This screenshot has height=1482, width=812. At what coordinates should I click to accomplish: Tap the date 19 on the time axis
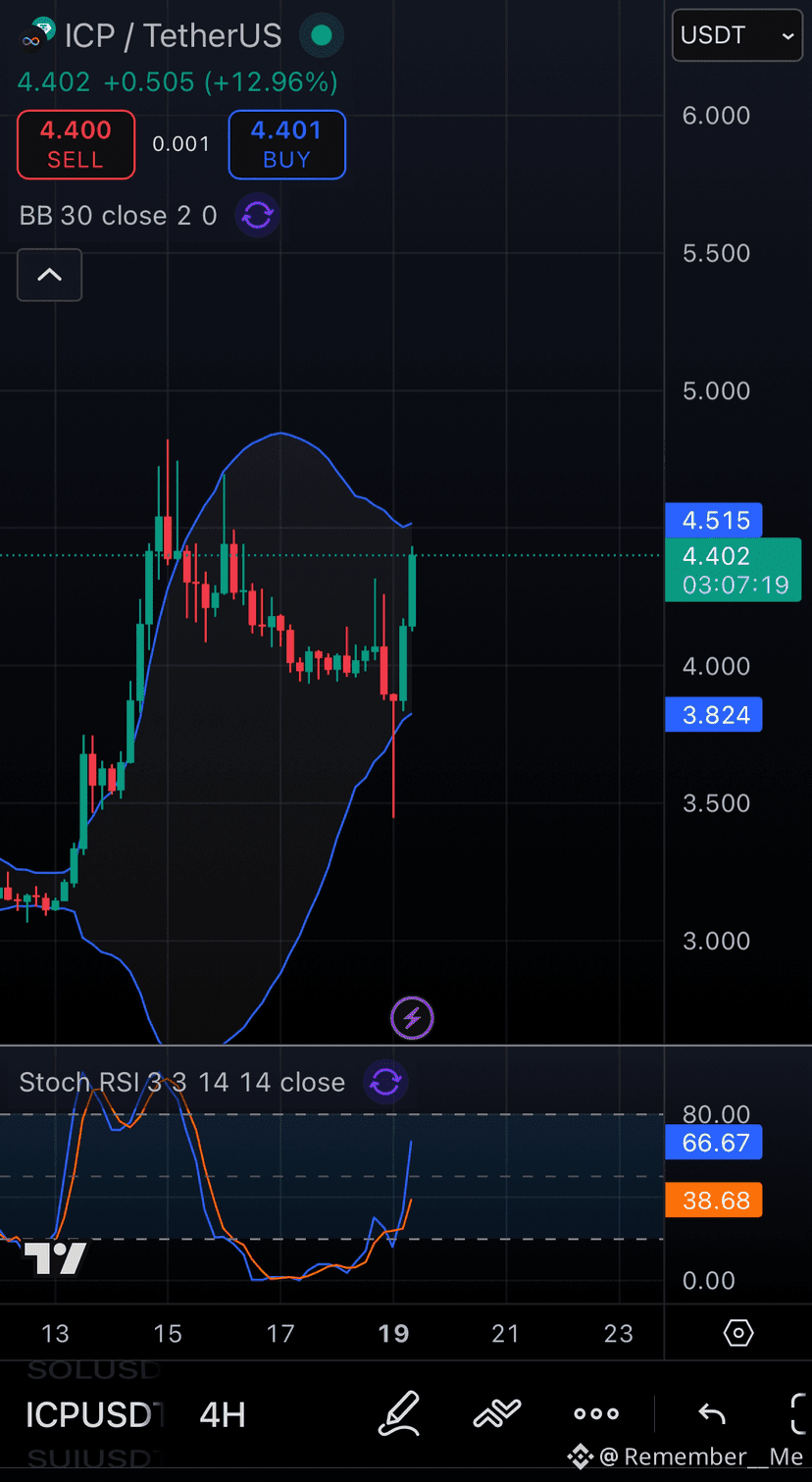[x=393, y=1333]
